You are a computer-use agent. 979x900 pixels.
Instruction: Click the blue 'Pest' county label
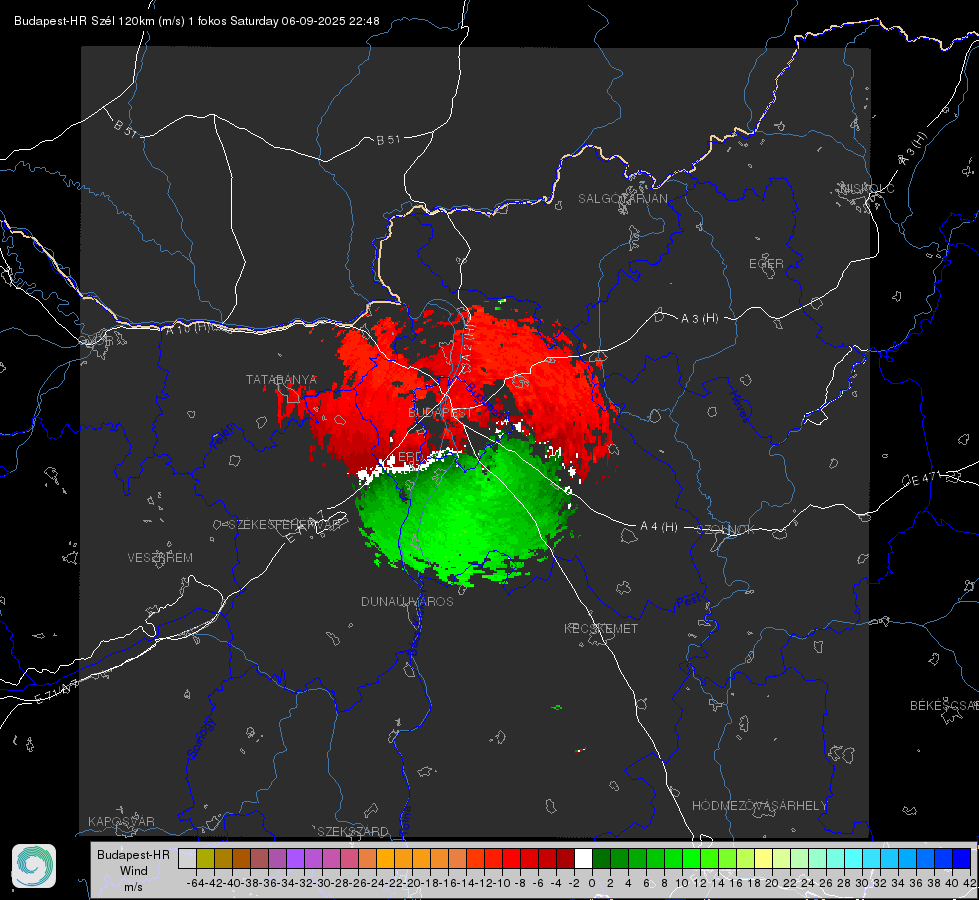tap(689, 601)
